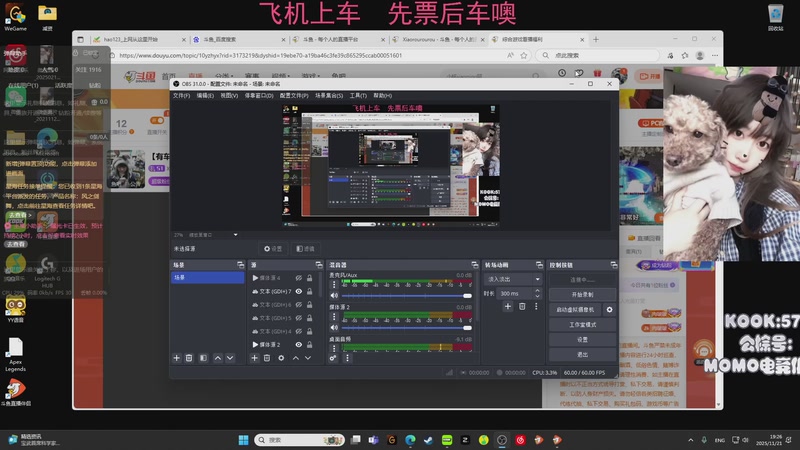Mute the 麦克风/Aux speaker icon
The width and height of the screenshot is (800, 450).
tap(334, 295)
